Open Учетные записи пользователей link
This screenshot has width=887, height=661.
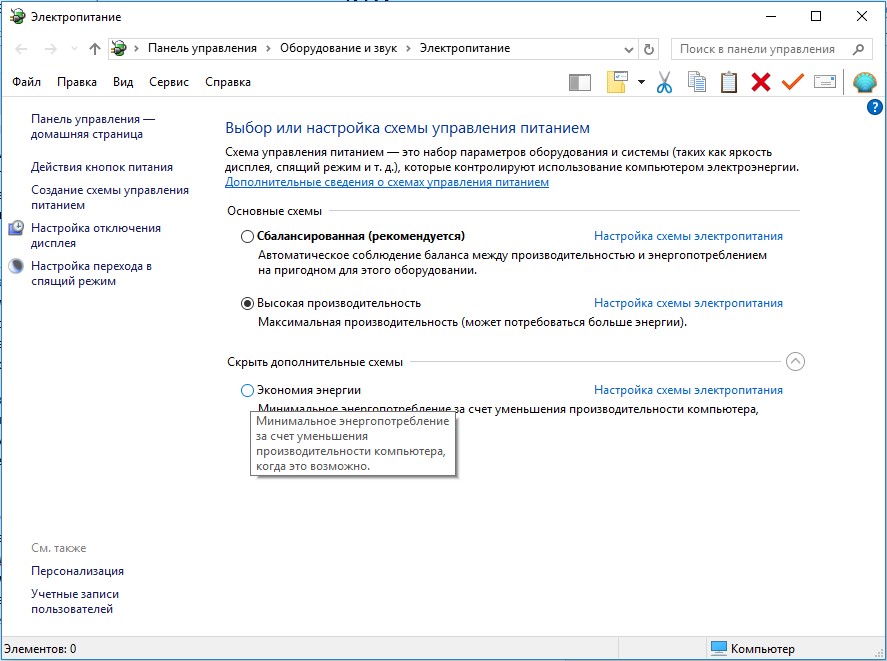75,602
